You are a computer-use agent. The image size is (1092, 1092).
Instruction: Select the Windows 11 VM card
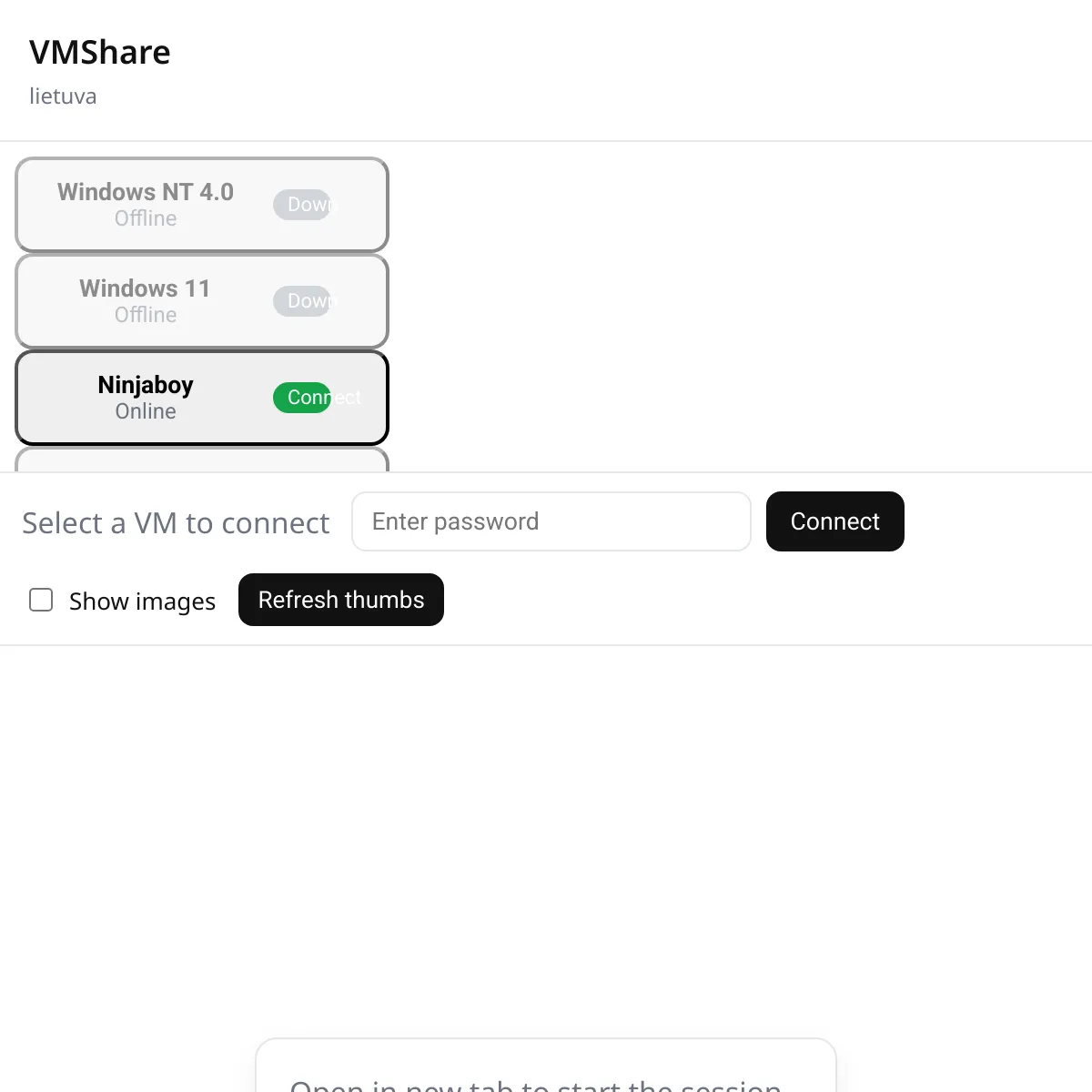[202, 301]
